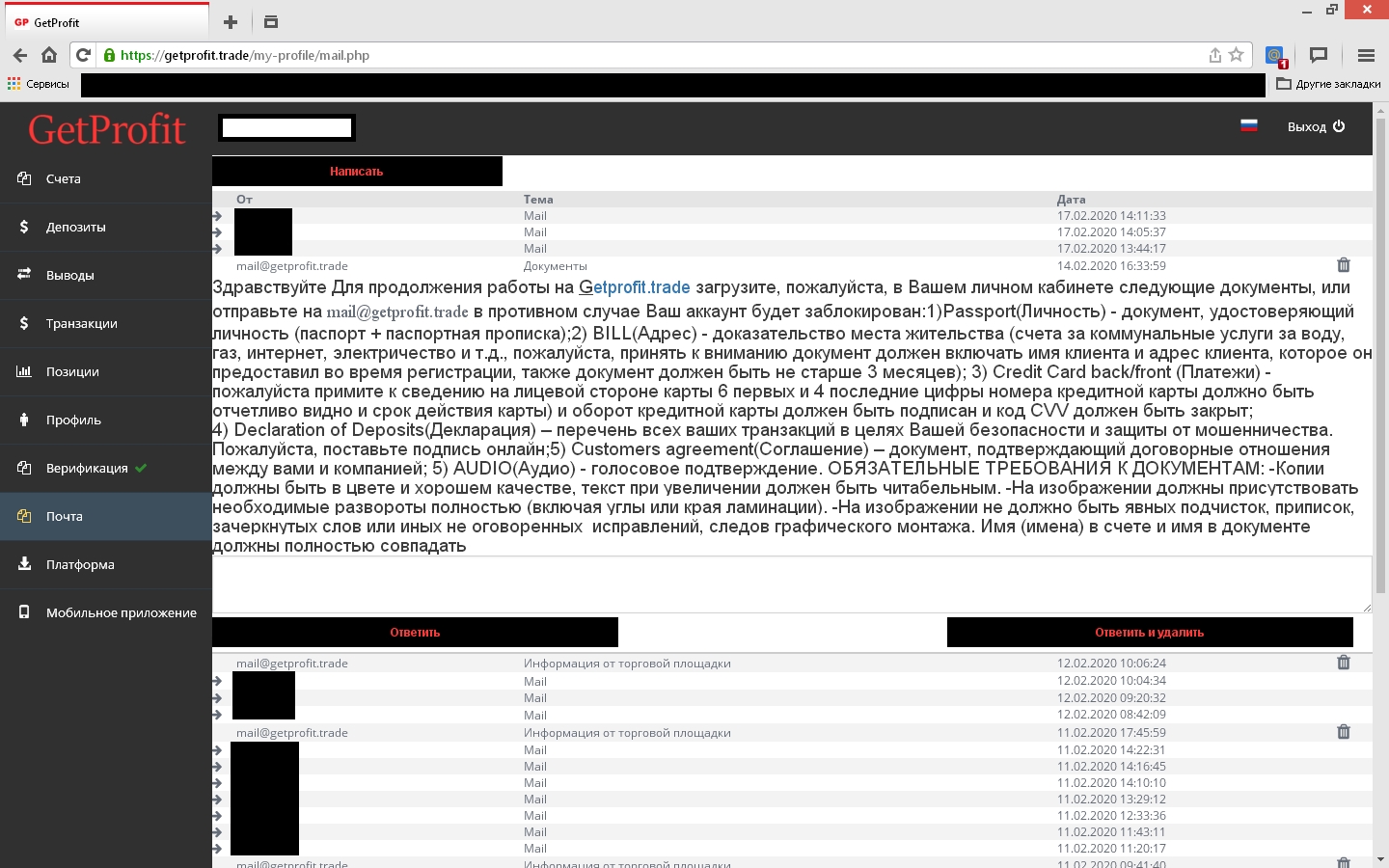Click the tab list icon next to new tab

pyautogui.click(x=271, y=22)
